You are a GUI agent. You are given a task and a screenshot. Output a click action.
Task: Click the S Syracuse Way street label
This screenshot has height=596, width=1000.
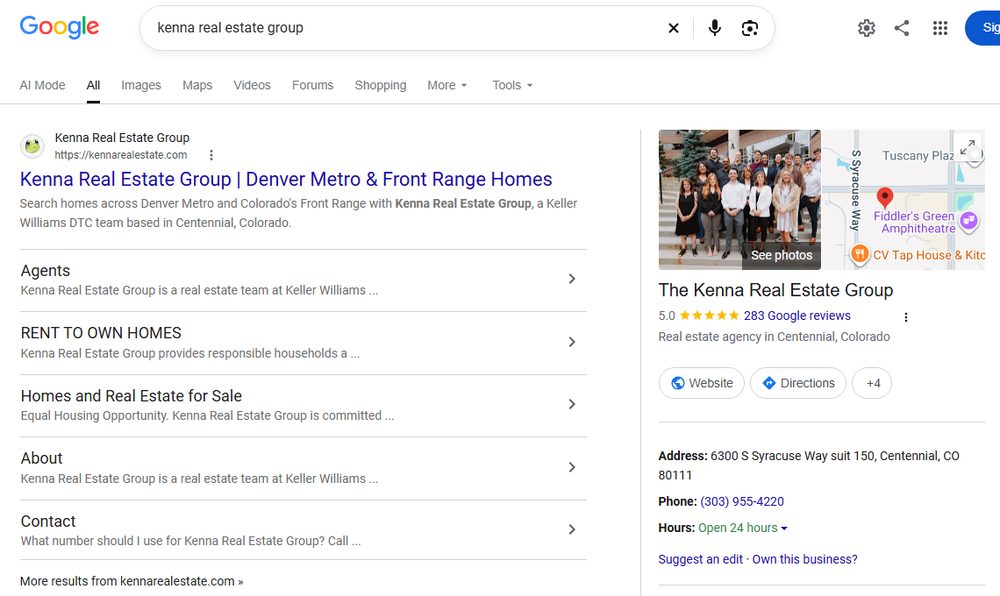(856, 191)
